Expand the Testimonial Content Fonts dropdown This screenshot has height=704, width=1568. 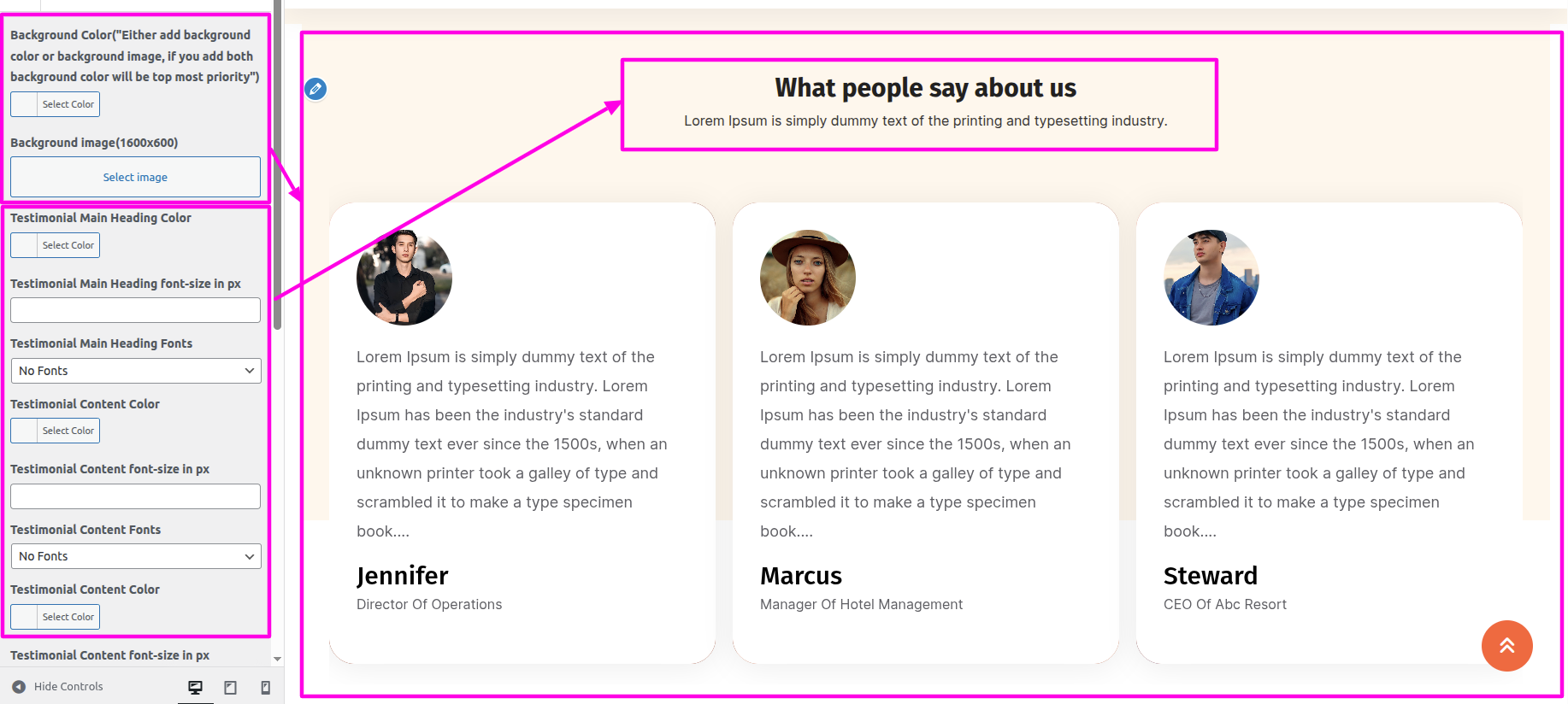(x=136, y=556)
